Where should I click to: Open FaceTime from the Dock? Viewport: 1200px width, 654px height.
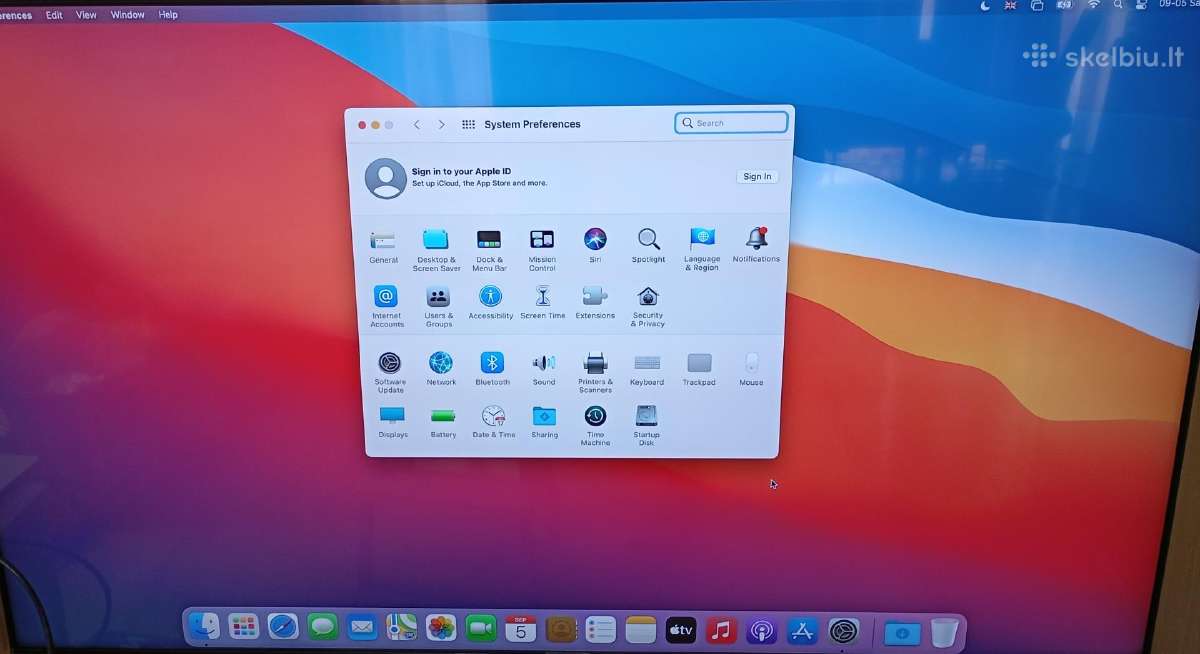pyautogui.click(x=481, y=628)
